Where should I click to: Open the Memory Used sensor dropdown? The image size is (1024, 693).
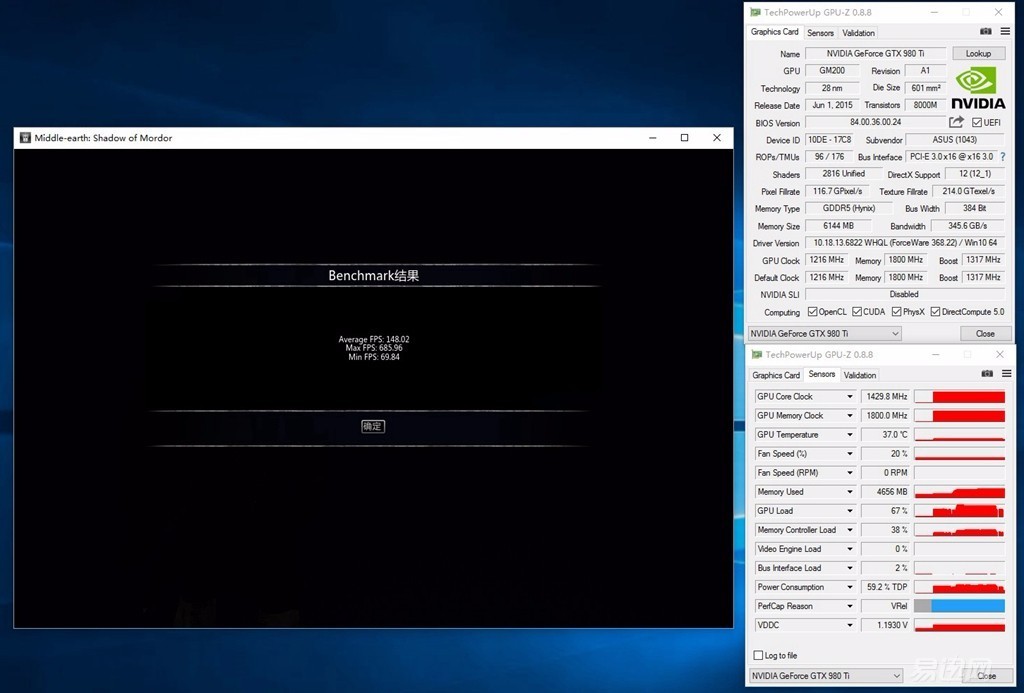(x=850, y=492)
